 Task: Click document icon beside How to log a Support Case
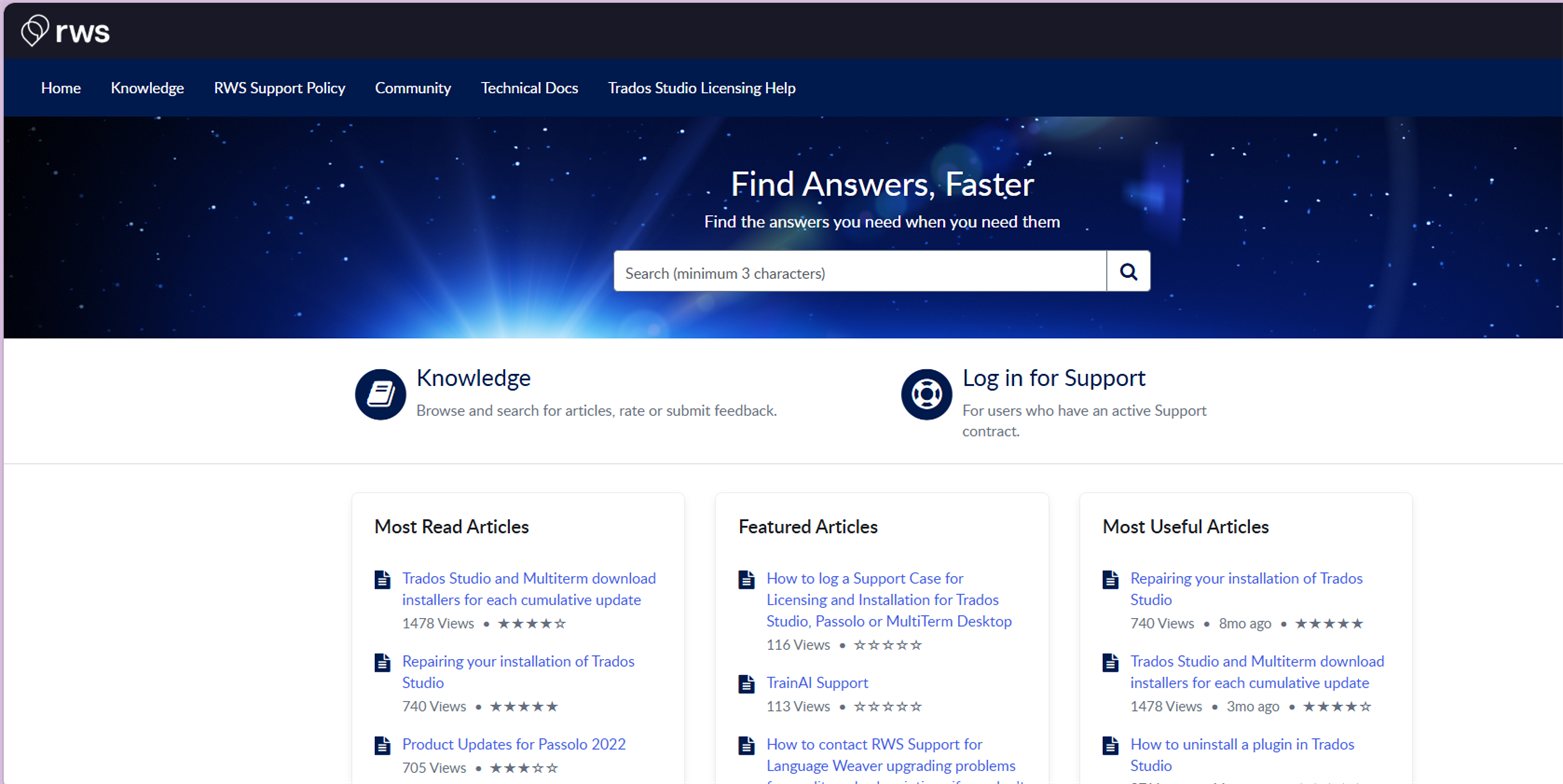pos(746,579)
